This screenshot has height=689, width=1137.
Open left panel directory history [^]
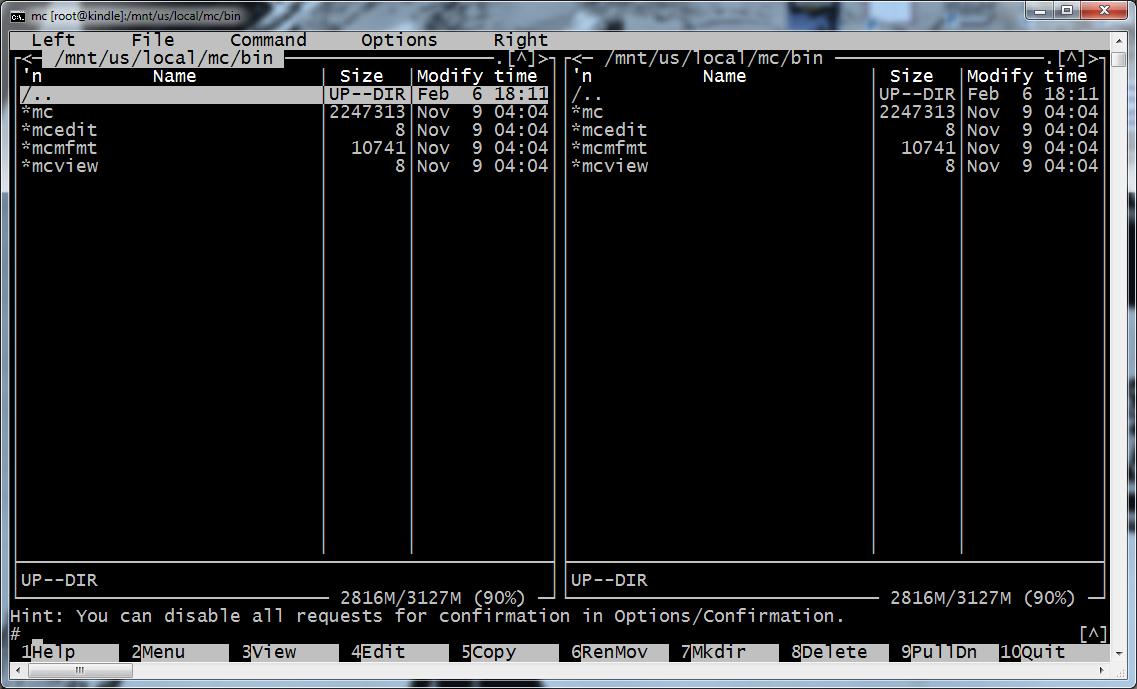[x=521, y=59]
